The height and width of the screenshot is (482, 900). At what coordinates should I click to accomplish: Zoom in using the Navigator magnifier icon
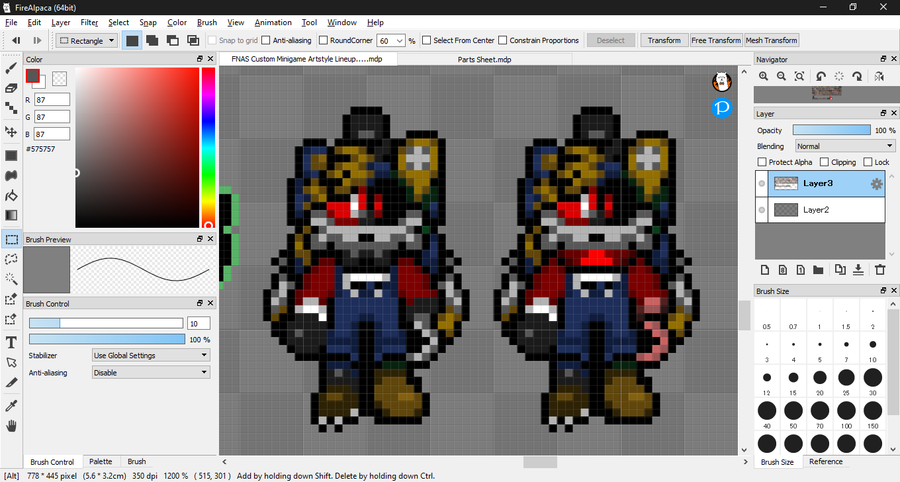pos(763,76)
